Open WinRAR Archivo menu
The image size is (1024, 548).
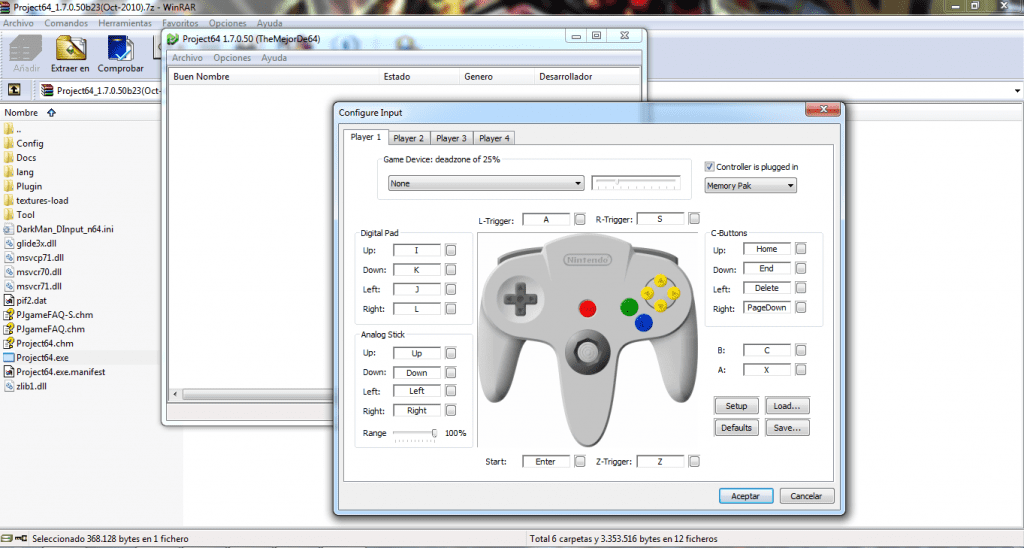(x=18, y=23)
